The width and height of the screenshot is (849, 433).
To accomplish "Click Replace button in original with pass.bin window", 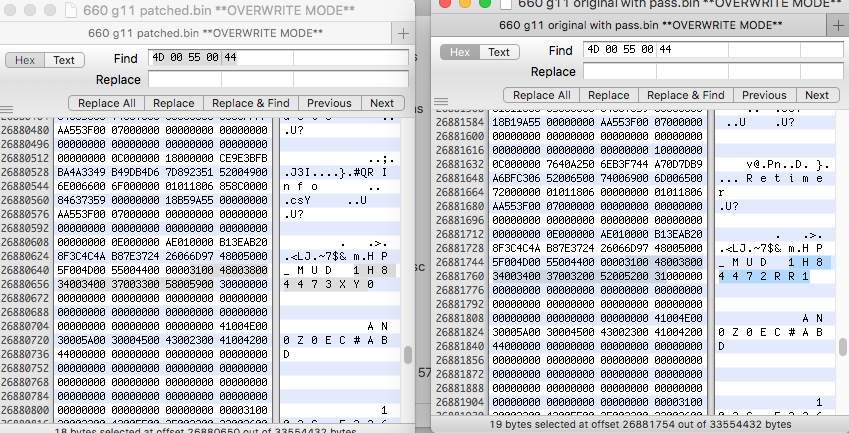I will (609, 95).
